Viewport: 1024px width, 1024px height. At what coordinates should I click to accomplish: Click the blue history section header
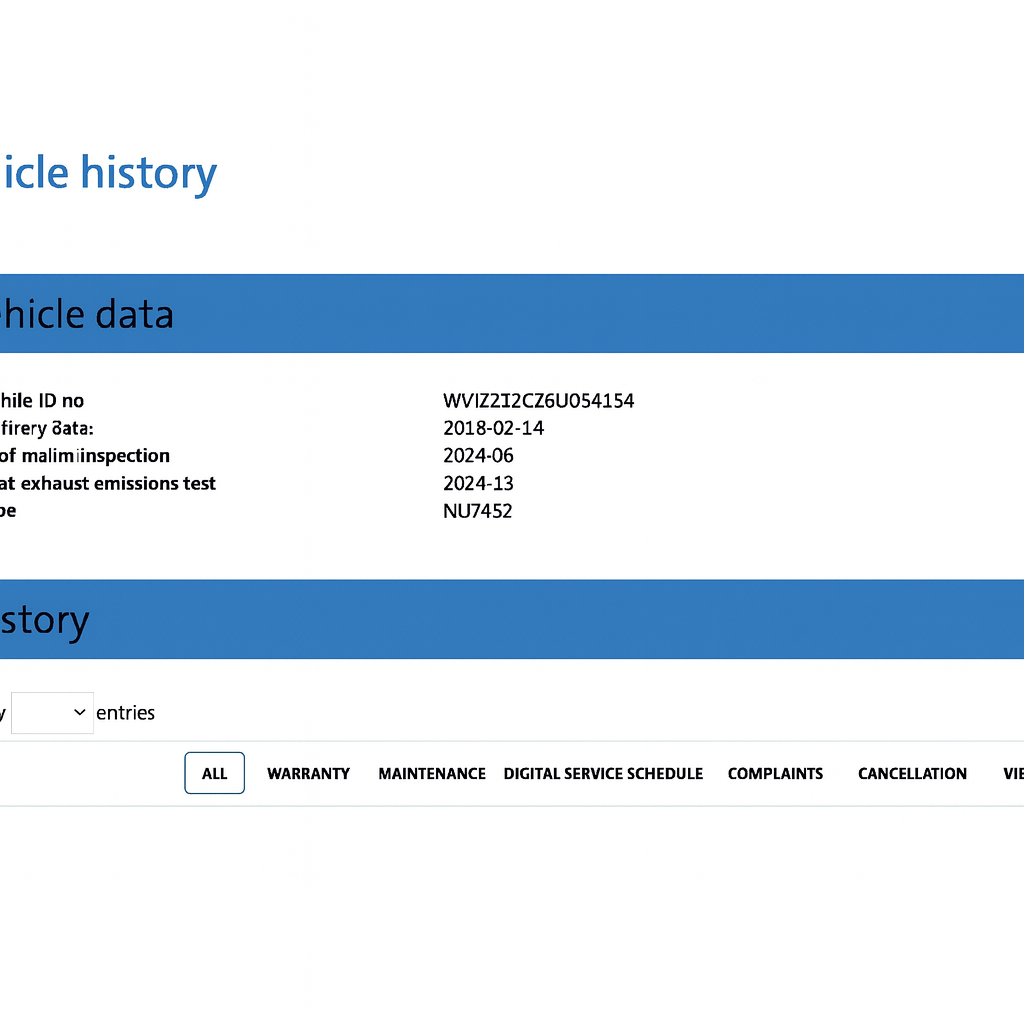pyautogui.click(x=45, y=620)
